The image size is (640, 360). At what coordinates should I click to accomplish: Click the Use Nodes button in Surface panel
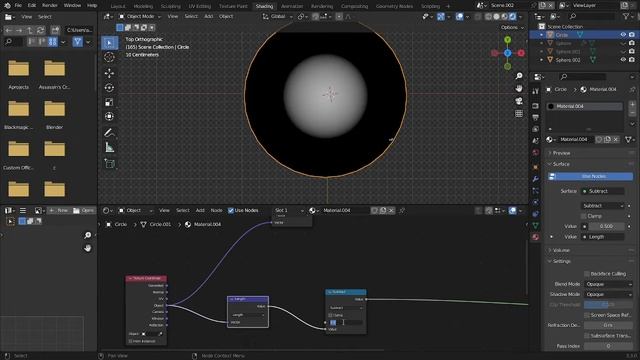point(591,176)
